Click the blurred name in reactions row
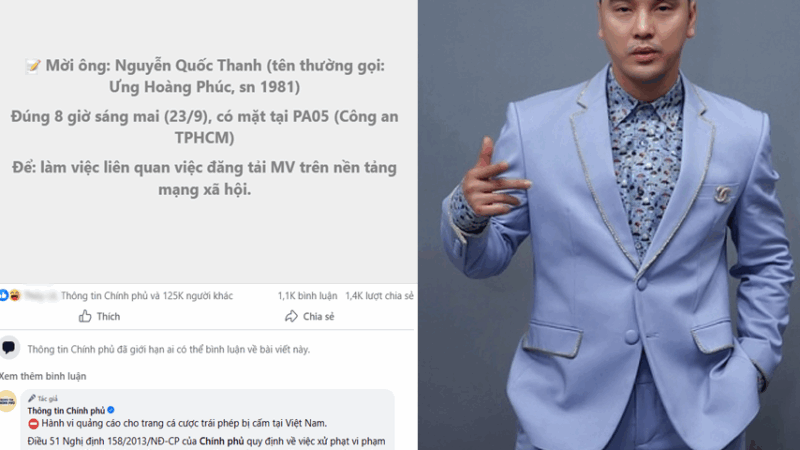The image size is (800, 450). click(x=40, y=295)
